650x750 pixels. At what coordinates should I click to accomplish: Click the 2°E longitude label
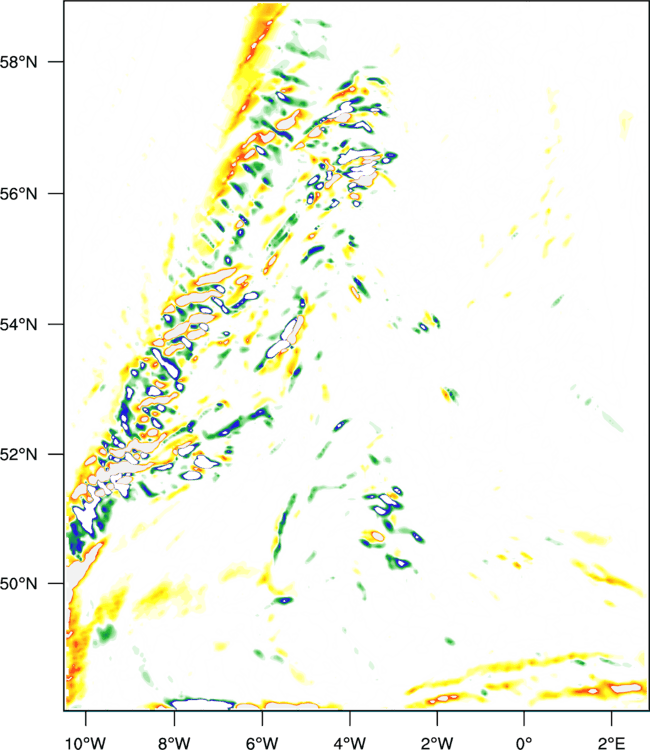(611, 743)
